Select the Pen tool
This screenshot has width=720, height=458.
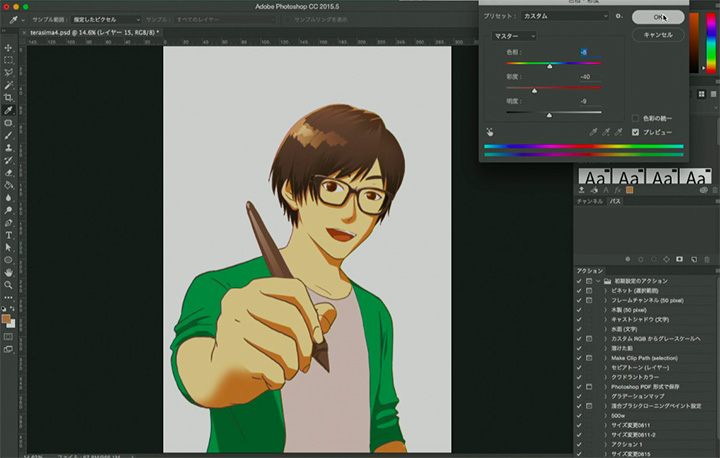(x=8, y=223)
